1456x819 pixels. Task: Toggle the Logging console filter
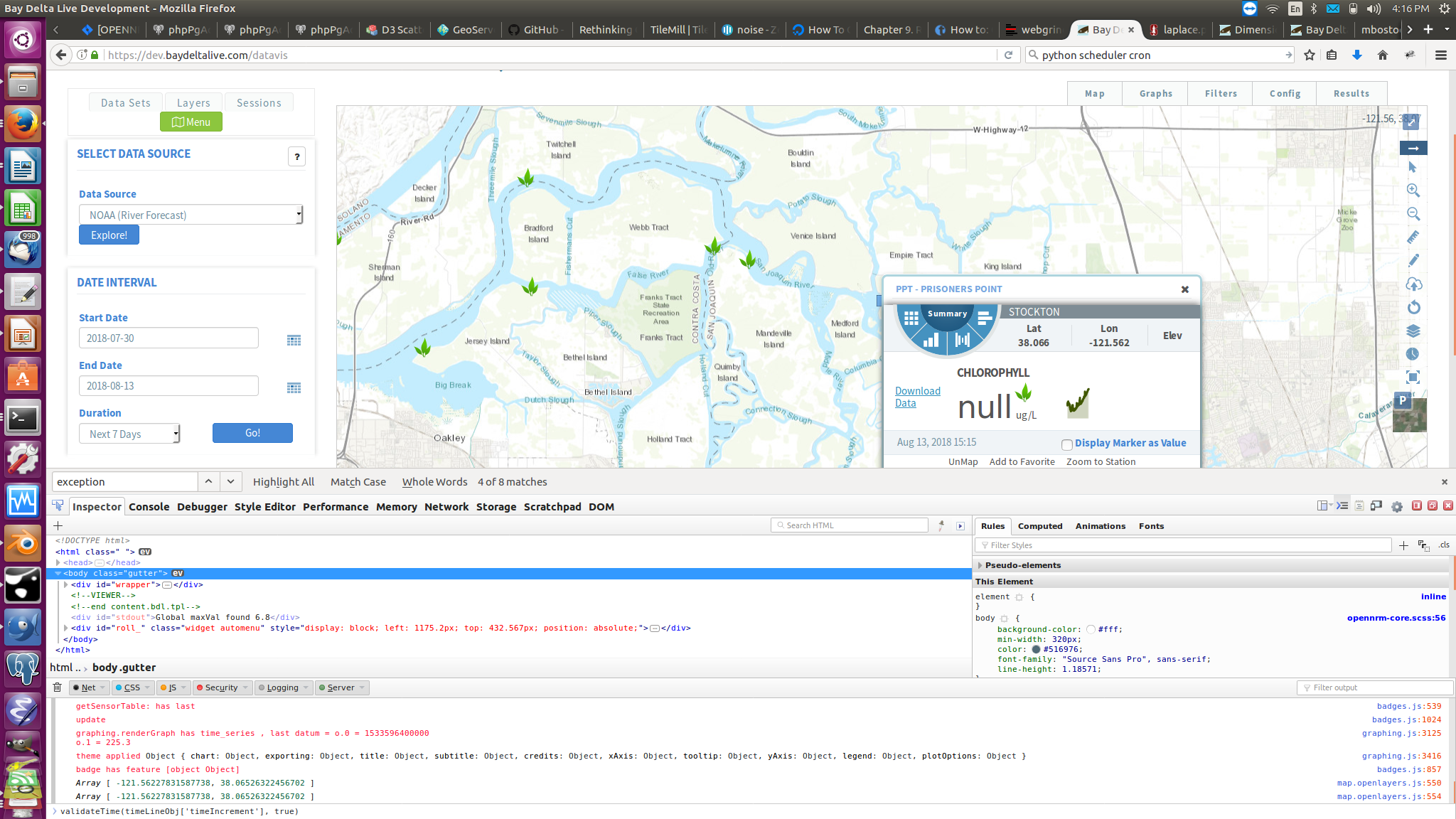[282, 687]
